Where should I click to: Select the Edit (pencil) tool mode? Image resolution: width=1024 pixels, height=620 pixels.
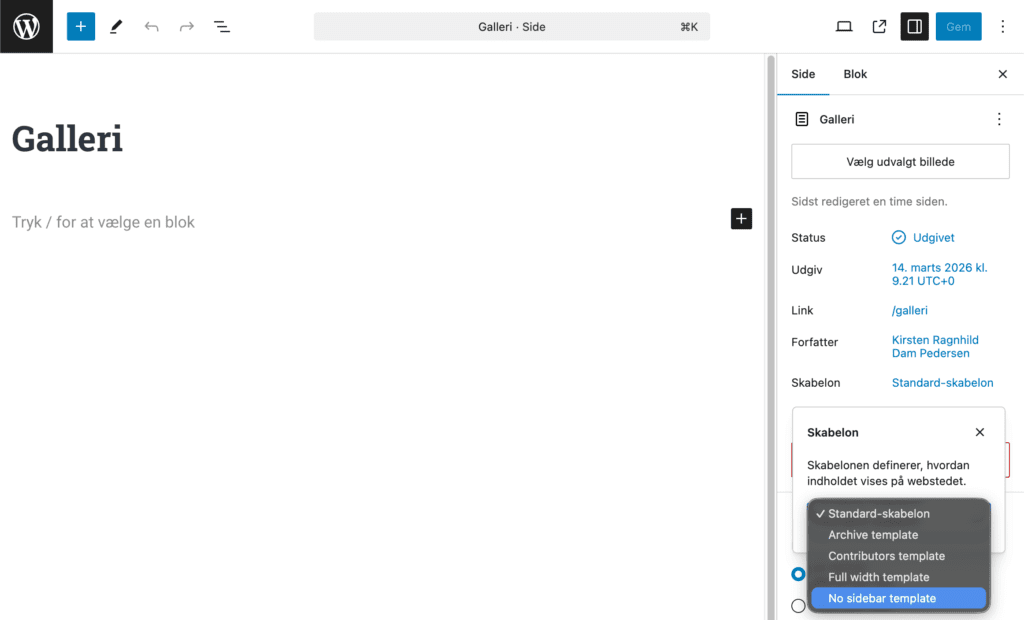pyautogui.click(x=115, y=26)
